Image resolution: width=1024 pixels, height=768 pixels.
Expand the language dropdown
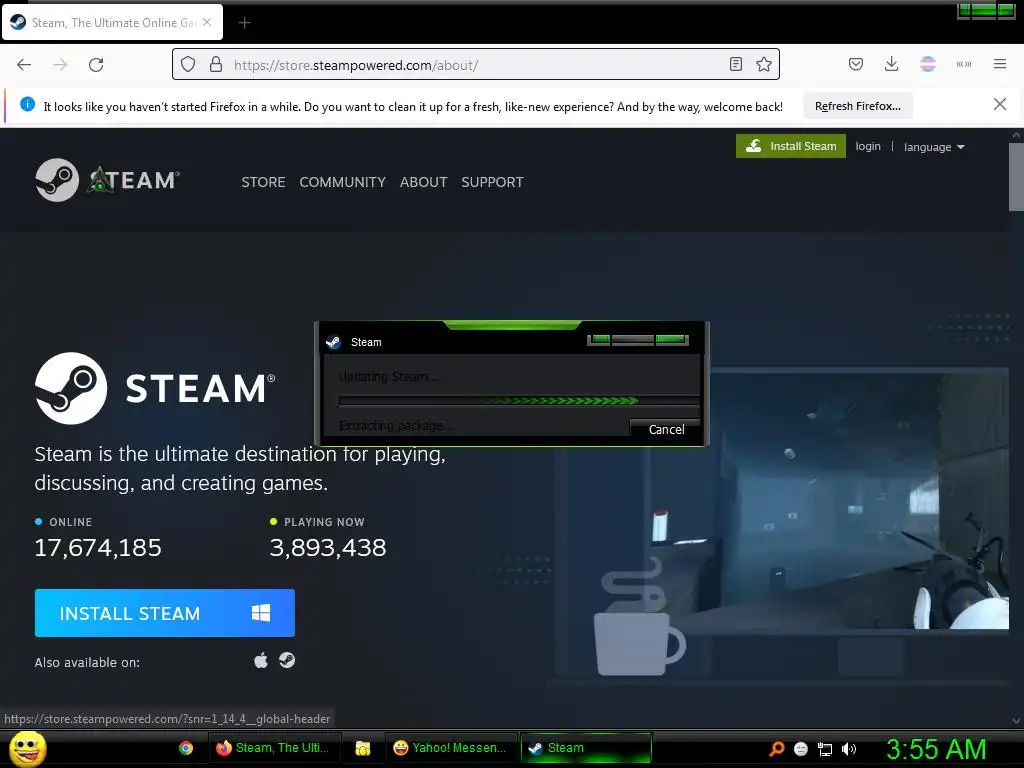934,147
